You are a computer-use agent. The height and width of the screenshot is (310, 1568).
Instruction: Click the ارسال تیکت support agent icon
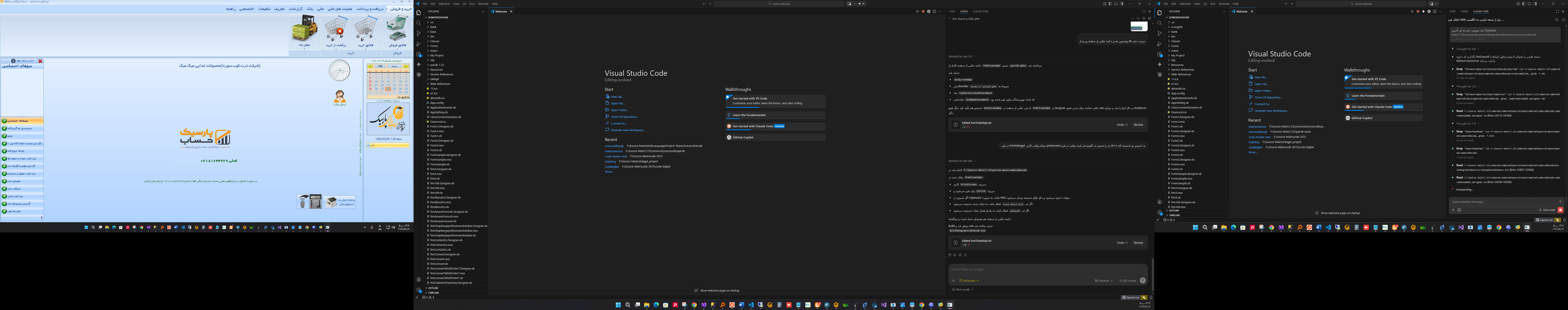[340, 96]
